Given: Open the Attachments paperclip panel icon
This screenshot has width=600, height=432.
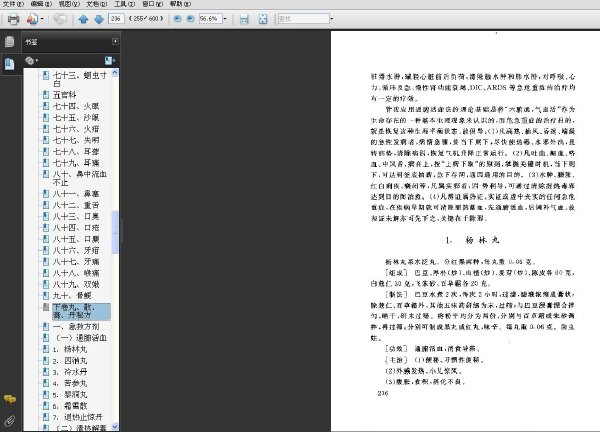Looking at the screenshot, I should (10, 421).
